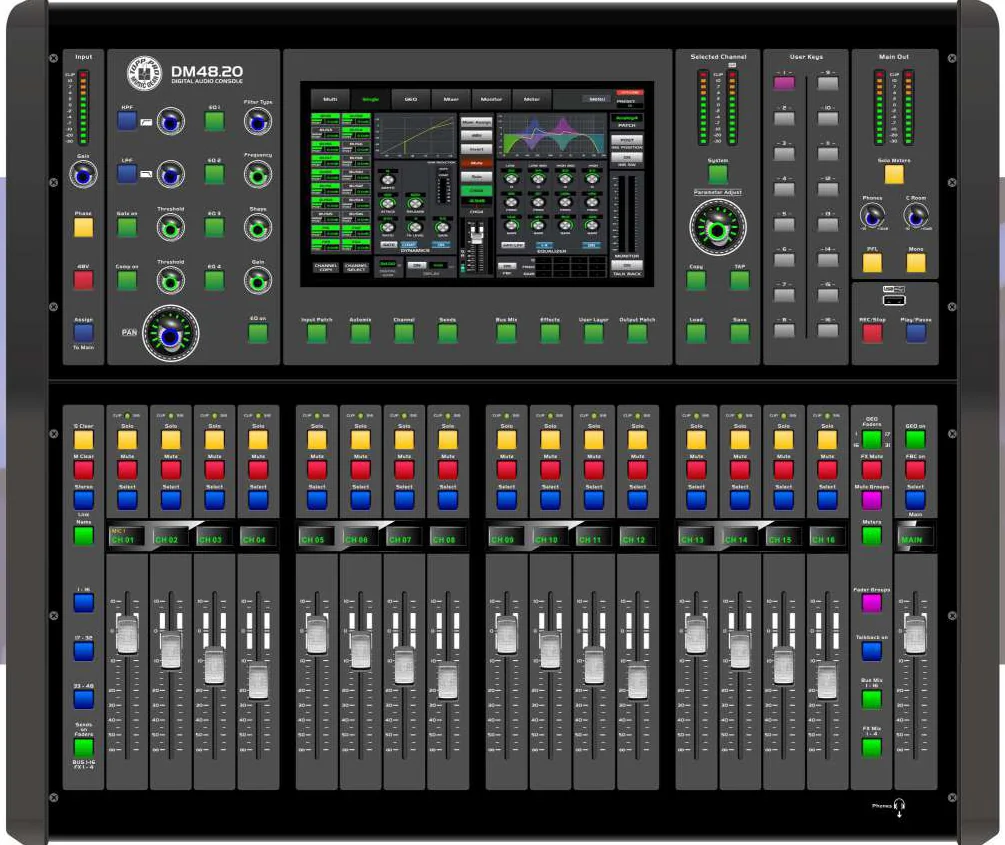Solo channel CH 01
The image size is (1005, 845).
127,440
